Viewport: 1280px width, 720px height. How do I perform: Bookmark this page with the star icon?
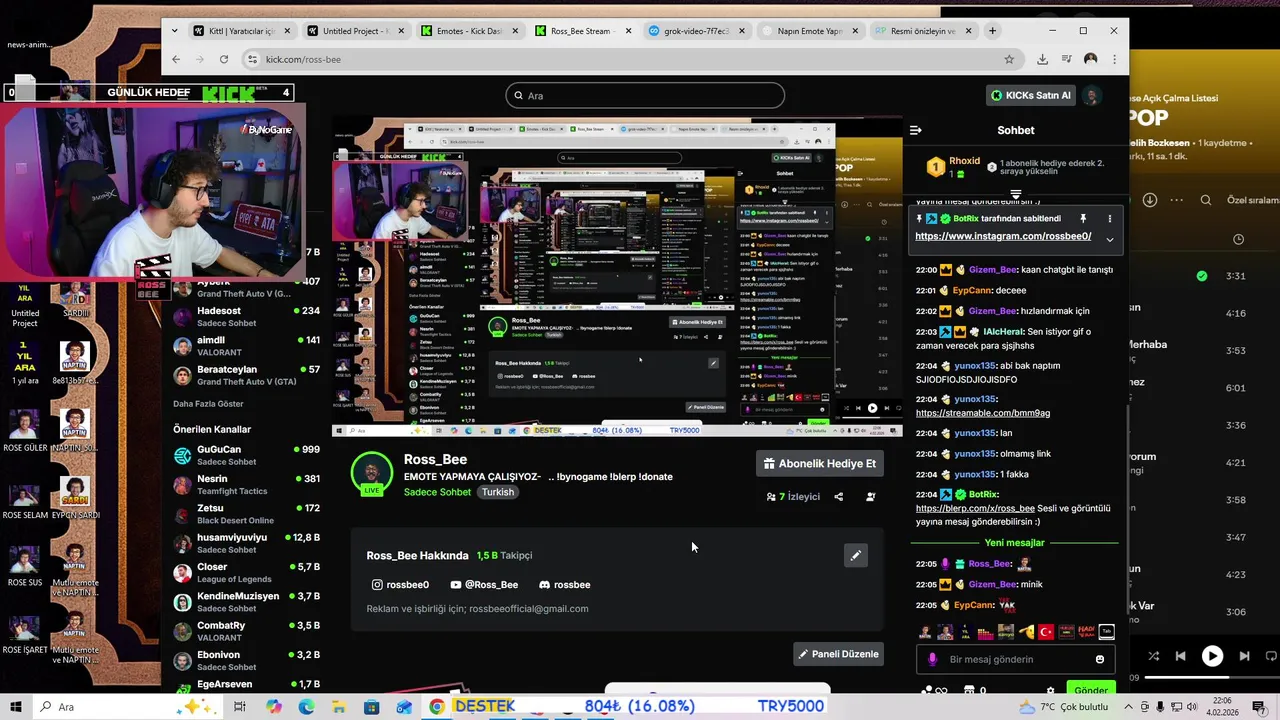(x=1009, y=59)
